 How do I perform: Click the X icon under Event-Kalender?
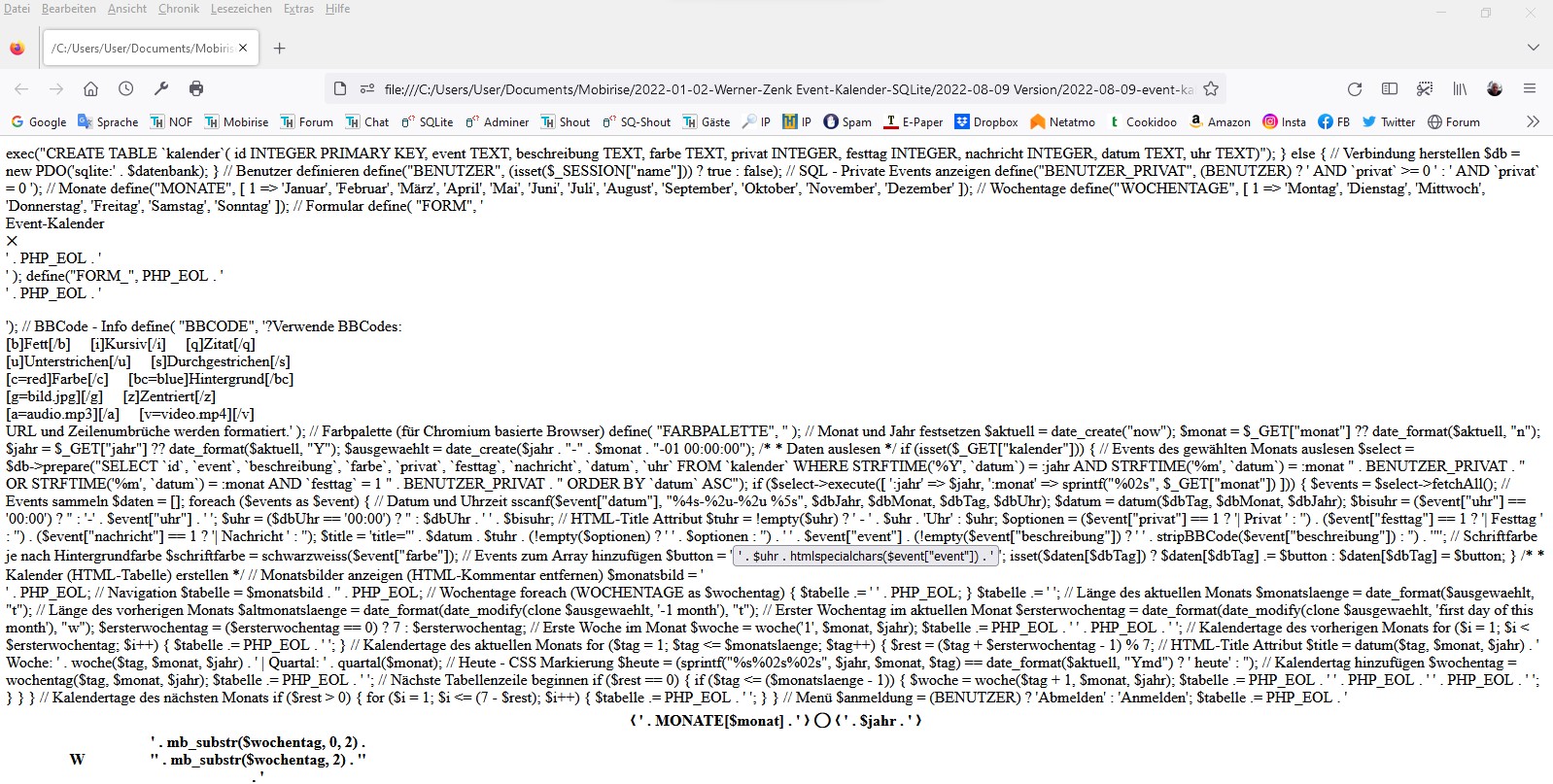point(12,241)
